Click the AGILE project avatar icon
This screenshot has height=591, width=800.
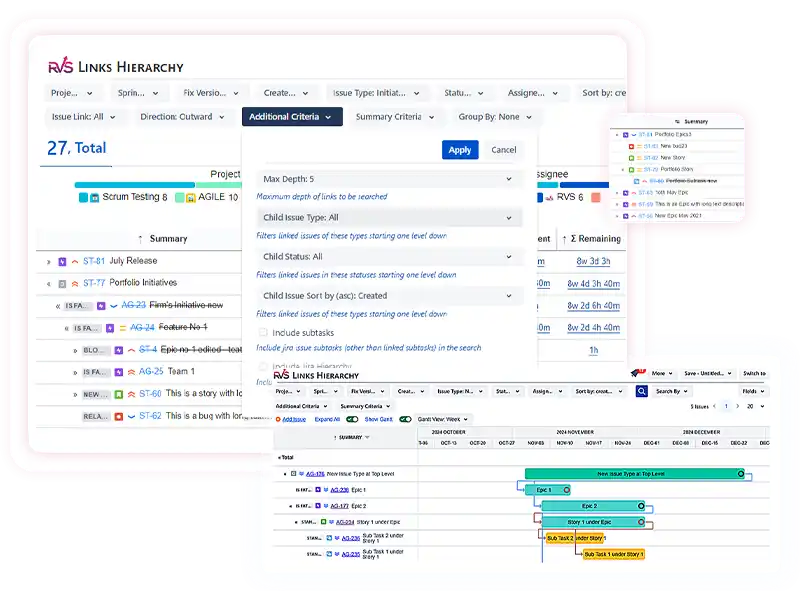tap(190, 198)
